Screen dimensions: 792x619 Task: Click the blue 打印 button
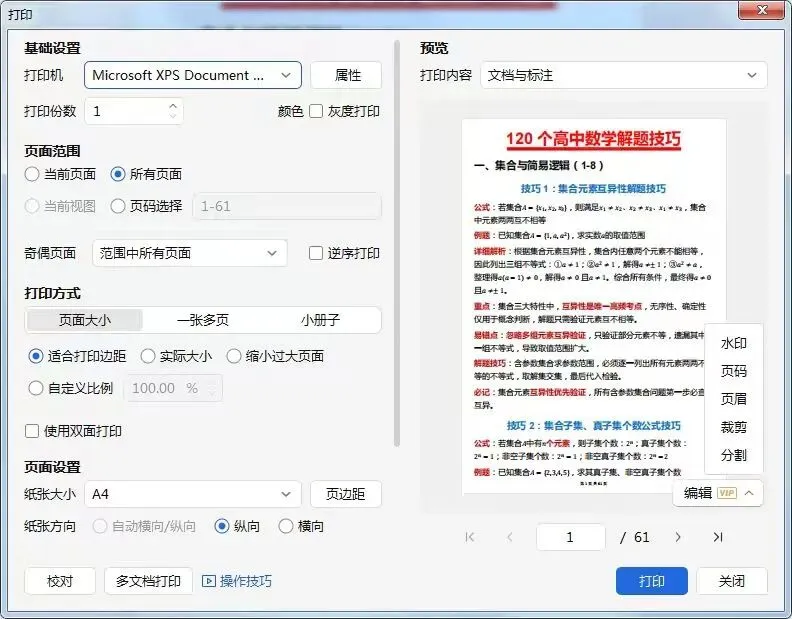pyautogui.click(x=652, y=581)
